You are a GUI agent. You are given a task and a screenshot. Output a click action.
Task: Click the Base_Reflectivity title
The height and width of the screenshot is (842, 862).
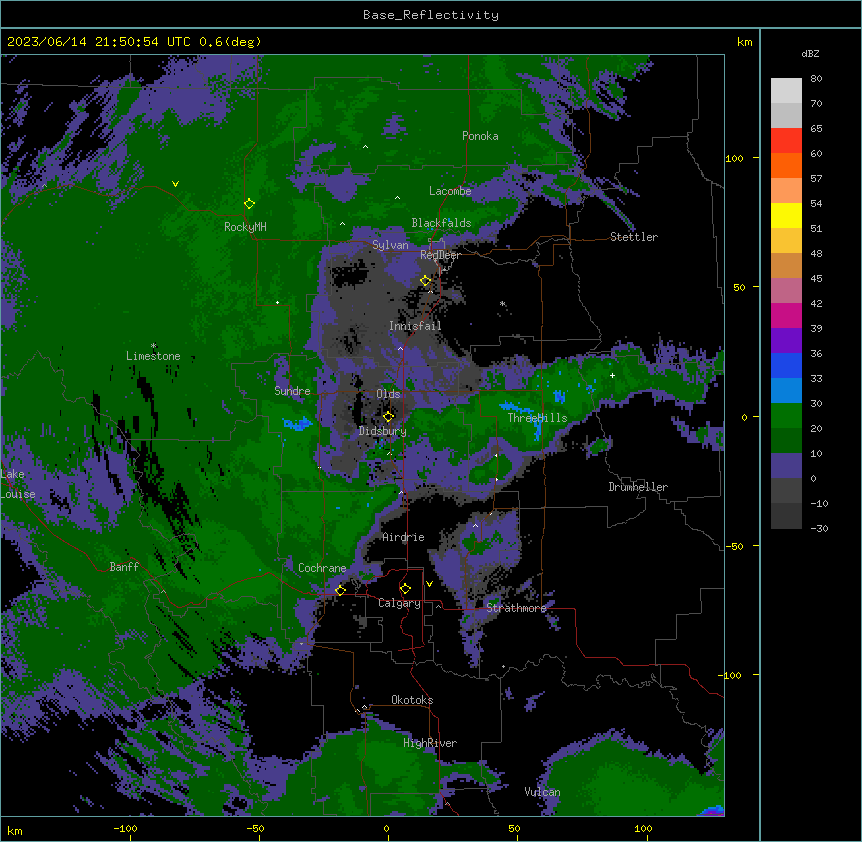click(431, 15)
